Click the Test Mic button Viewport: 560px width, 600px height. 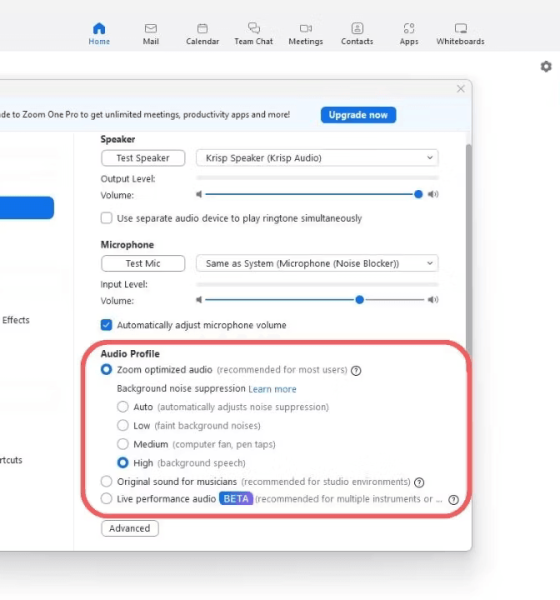(143, 264)
